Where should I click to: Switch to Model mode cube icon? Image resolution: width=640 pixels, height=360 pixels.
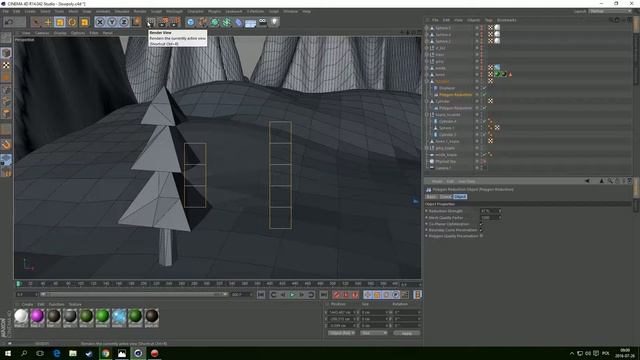pos(6,53)
